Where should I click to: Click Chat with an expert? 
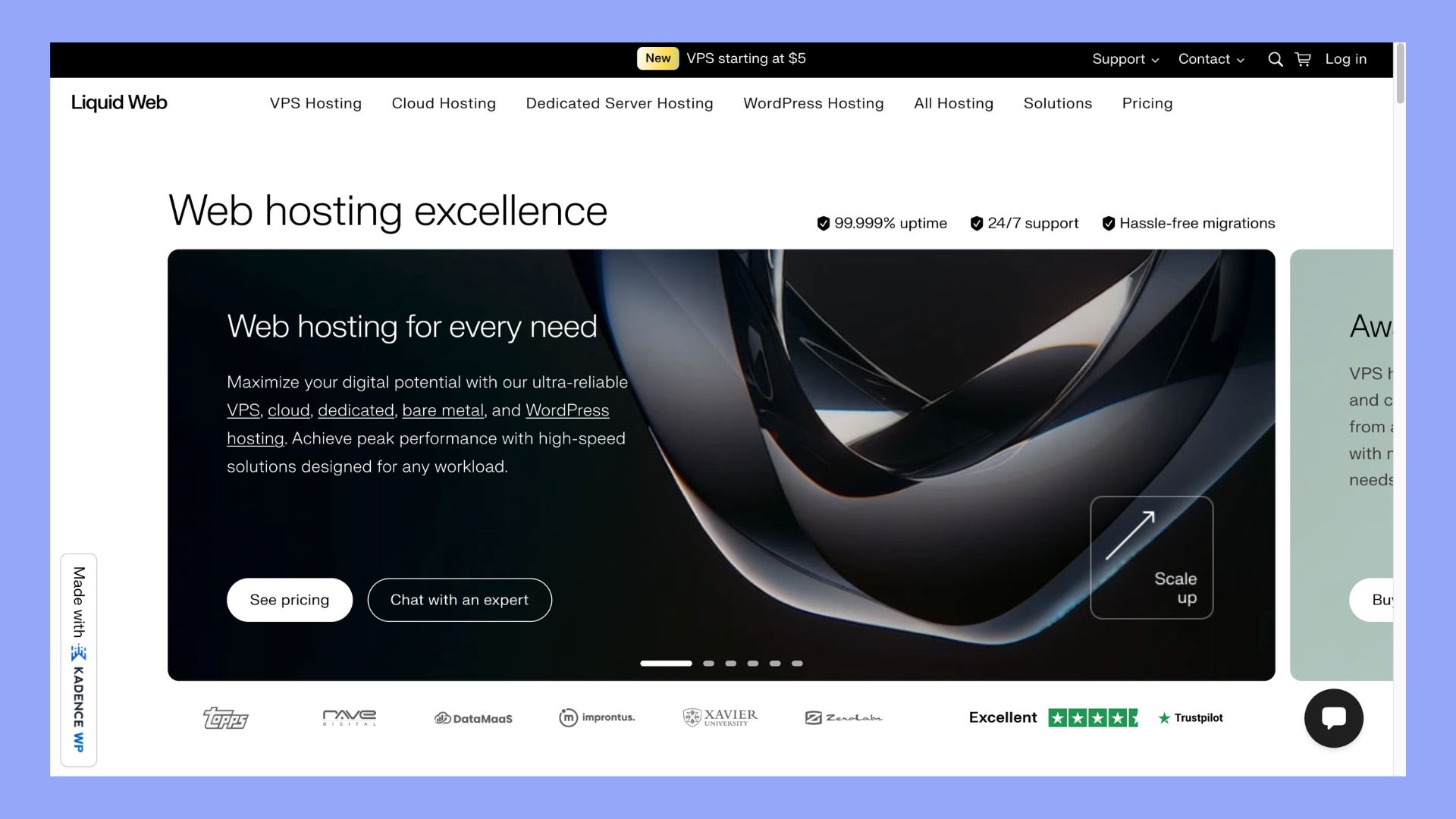(x=460, y=600)
